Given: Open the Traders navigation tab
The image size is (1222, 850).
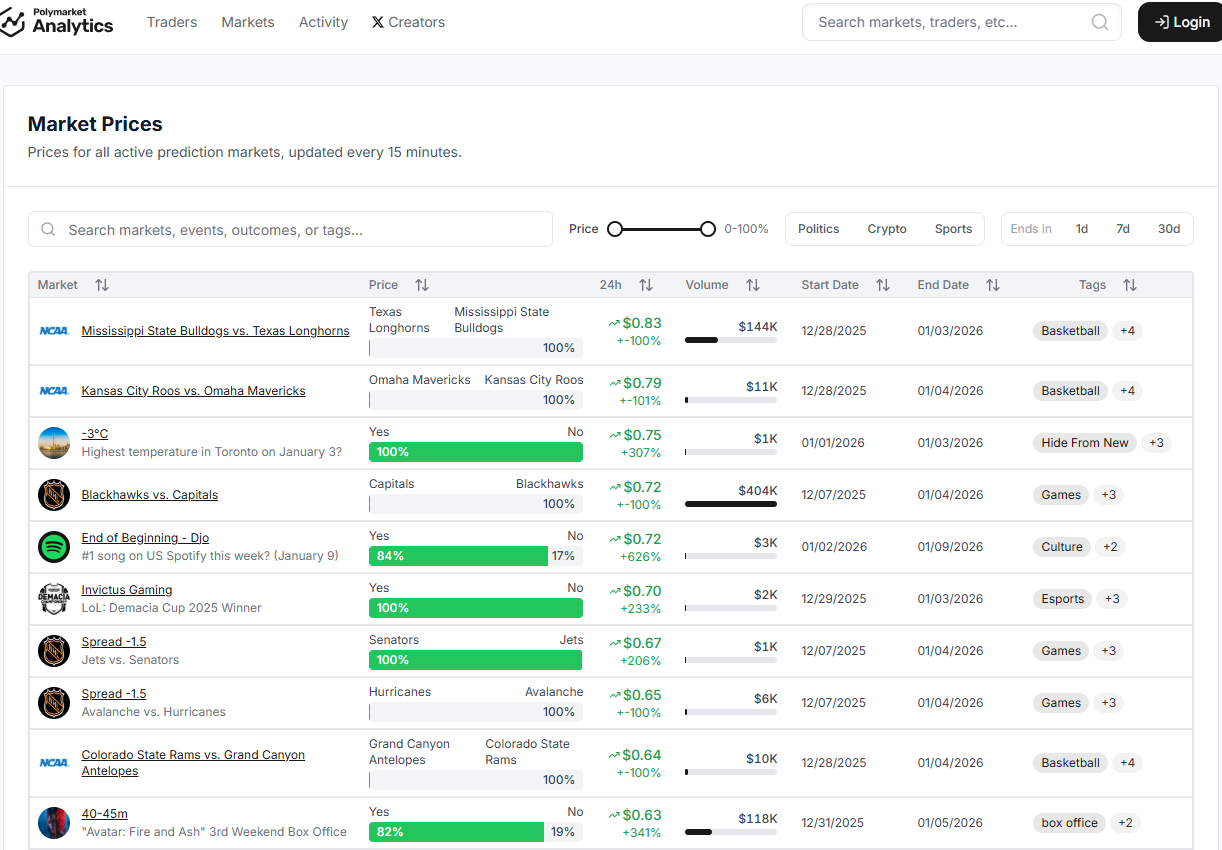Looking at the screenshot, I should click(x=172, y=22).
